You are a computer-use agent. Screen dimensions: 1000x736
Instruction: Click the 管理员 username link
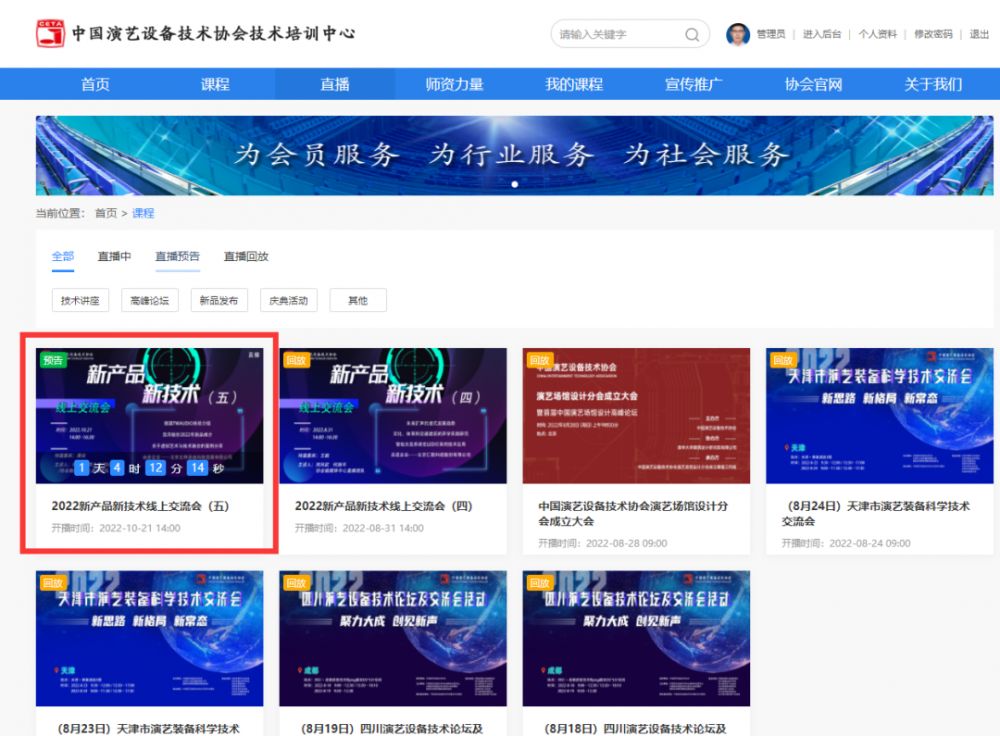[771, 34]
